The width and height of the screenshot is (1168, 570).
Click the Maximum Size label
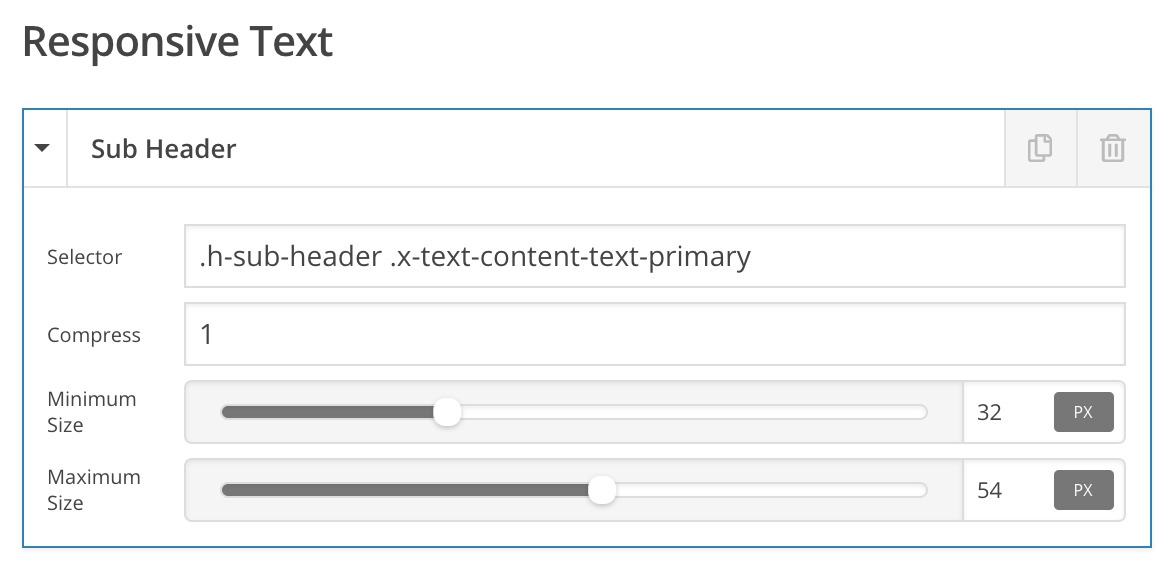tap(94, 490)
